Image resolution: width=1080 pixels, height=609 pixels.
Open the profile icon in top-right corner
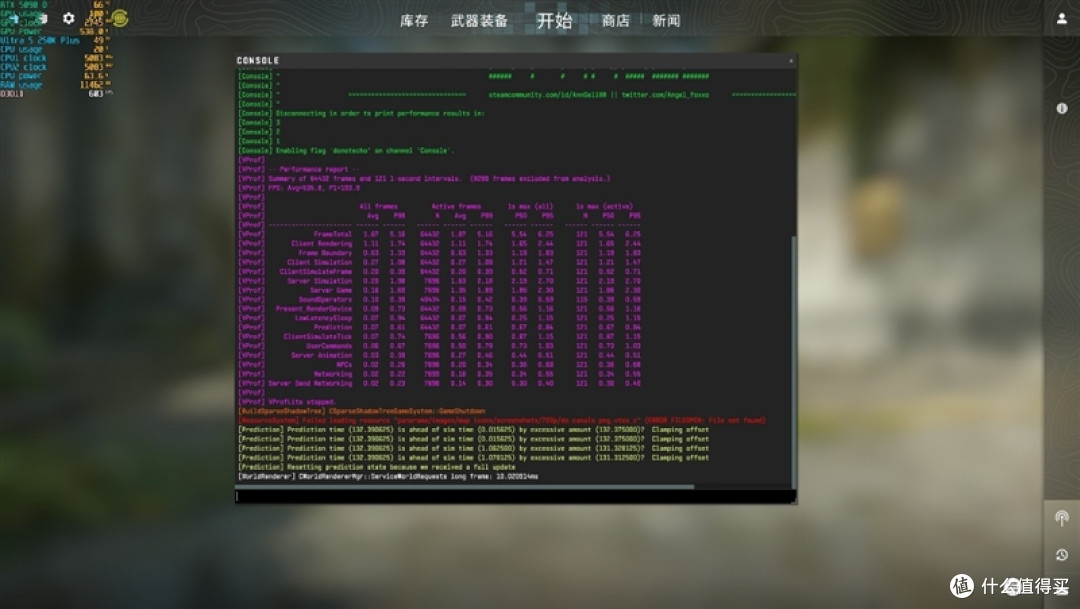click(x=1061, y=19)
